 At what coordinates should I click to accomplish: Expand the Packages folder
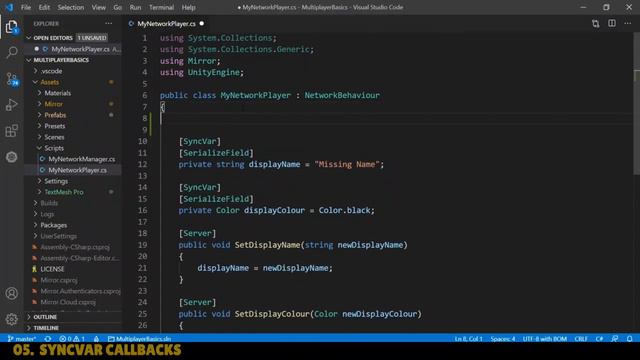[x=53, y=225]
